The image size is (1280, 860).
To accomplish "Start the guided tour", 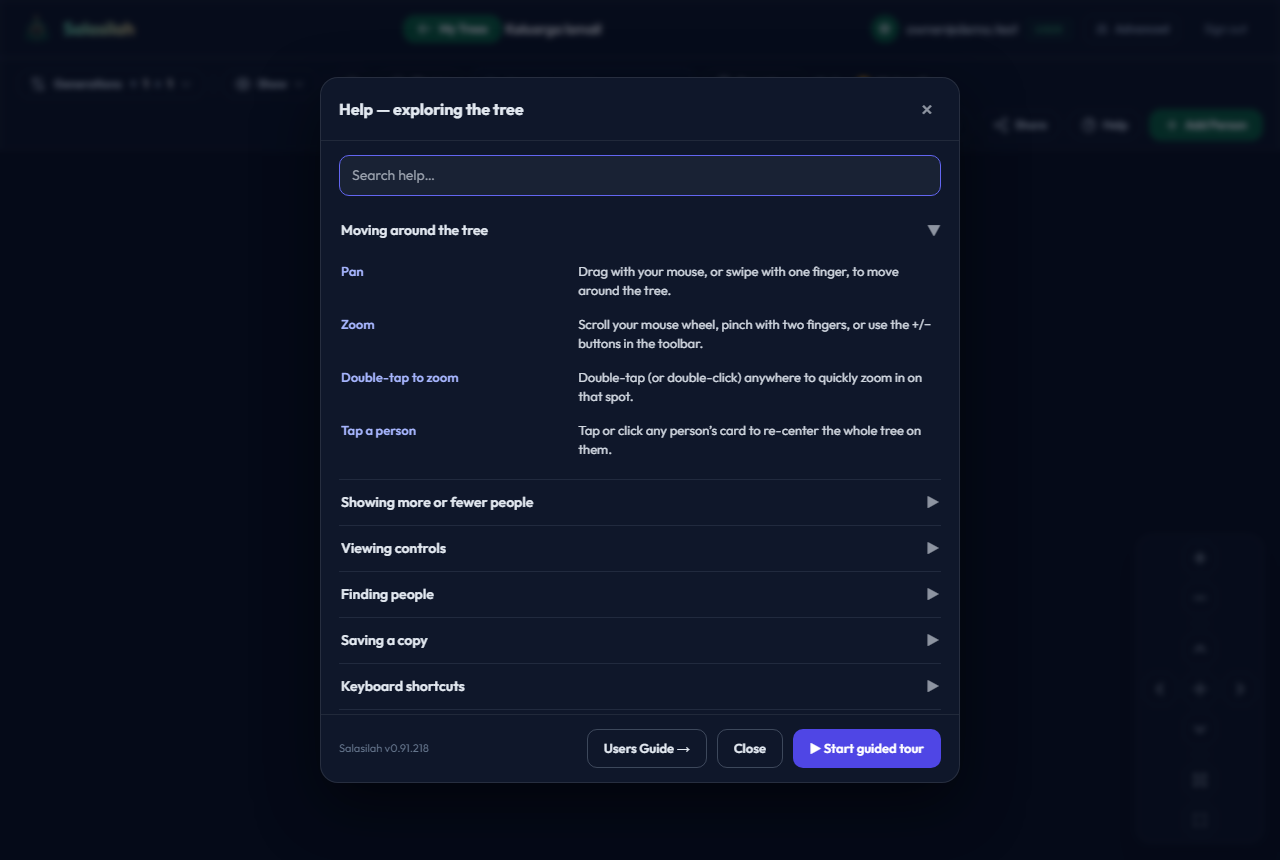I will point(867,748).
